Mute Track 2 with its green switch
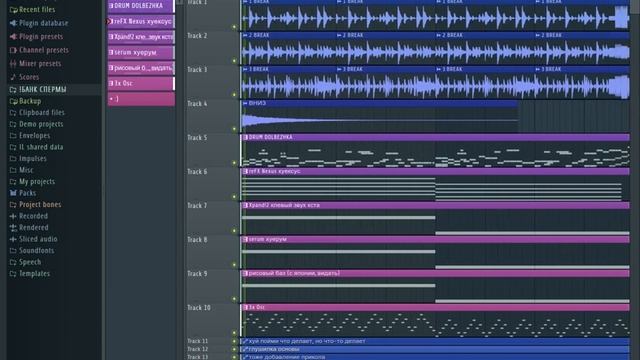This screenshot has height=360, width=640. 234,61
